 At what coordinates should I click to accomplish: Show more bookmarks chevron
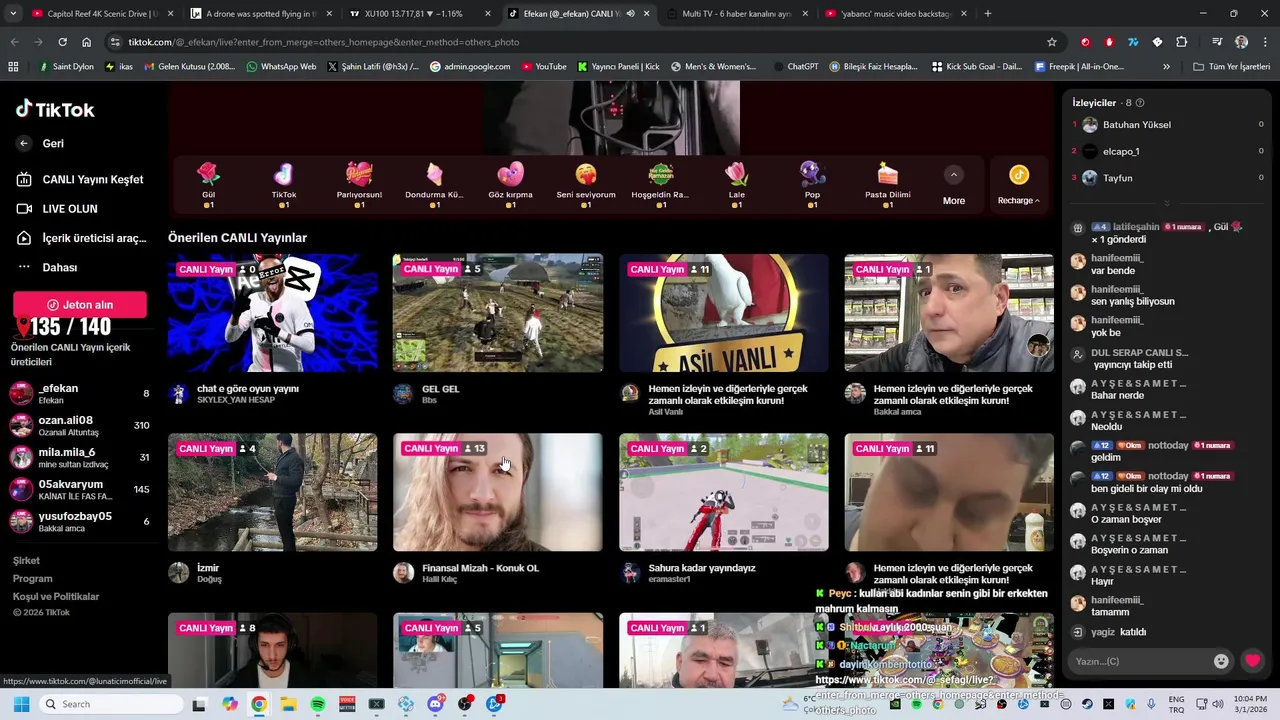[x=1166, y=67]
